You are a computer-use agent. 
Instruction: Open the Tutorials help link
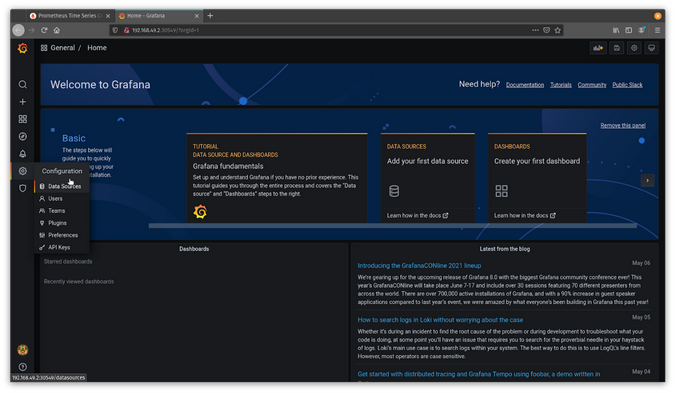coord(560,85)
